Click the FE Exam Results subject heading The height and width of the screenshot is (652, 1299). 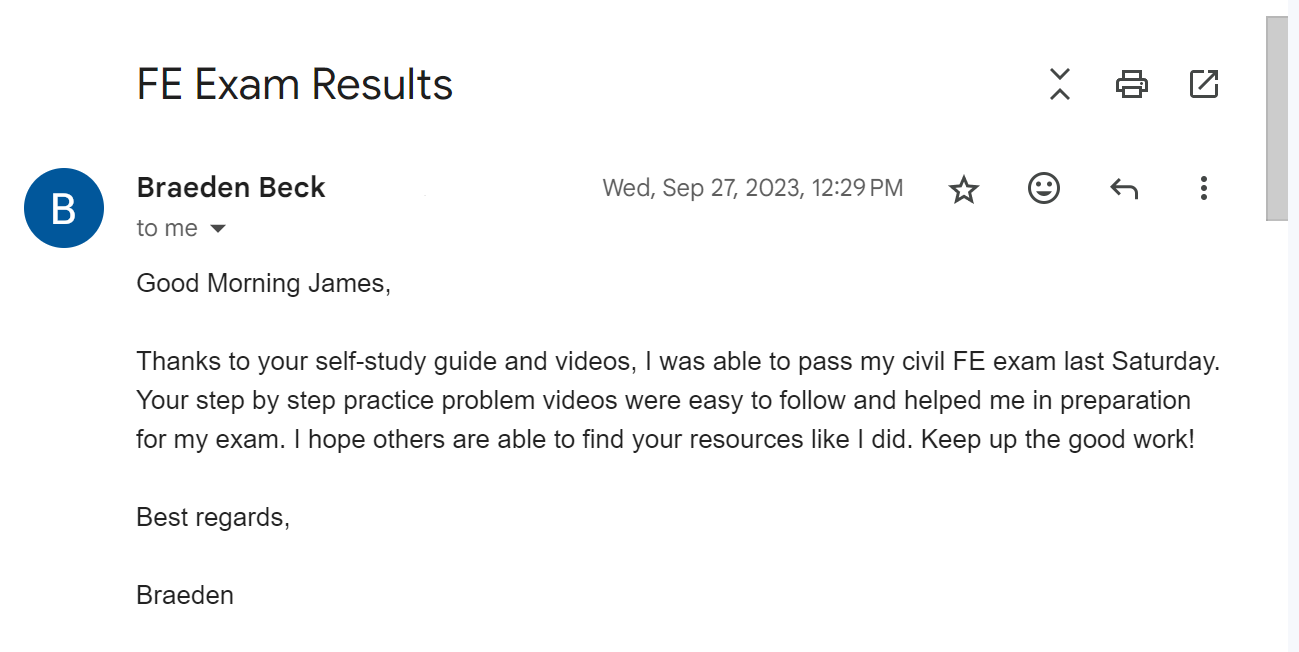point(295,85)
